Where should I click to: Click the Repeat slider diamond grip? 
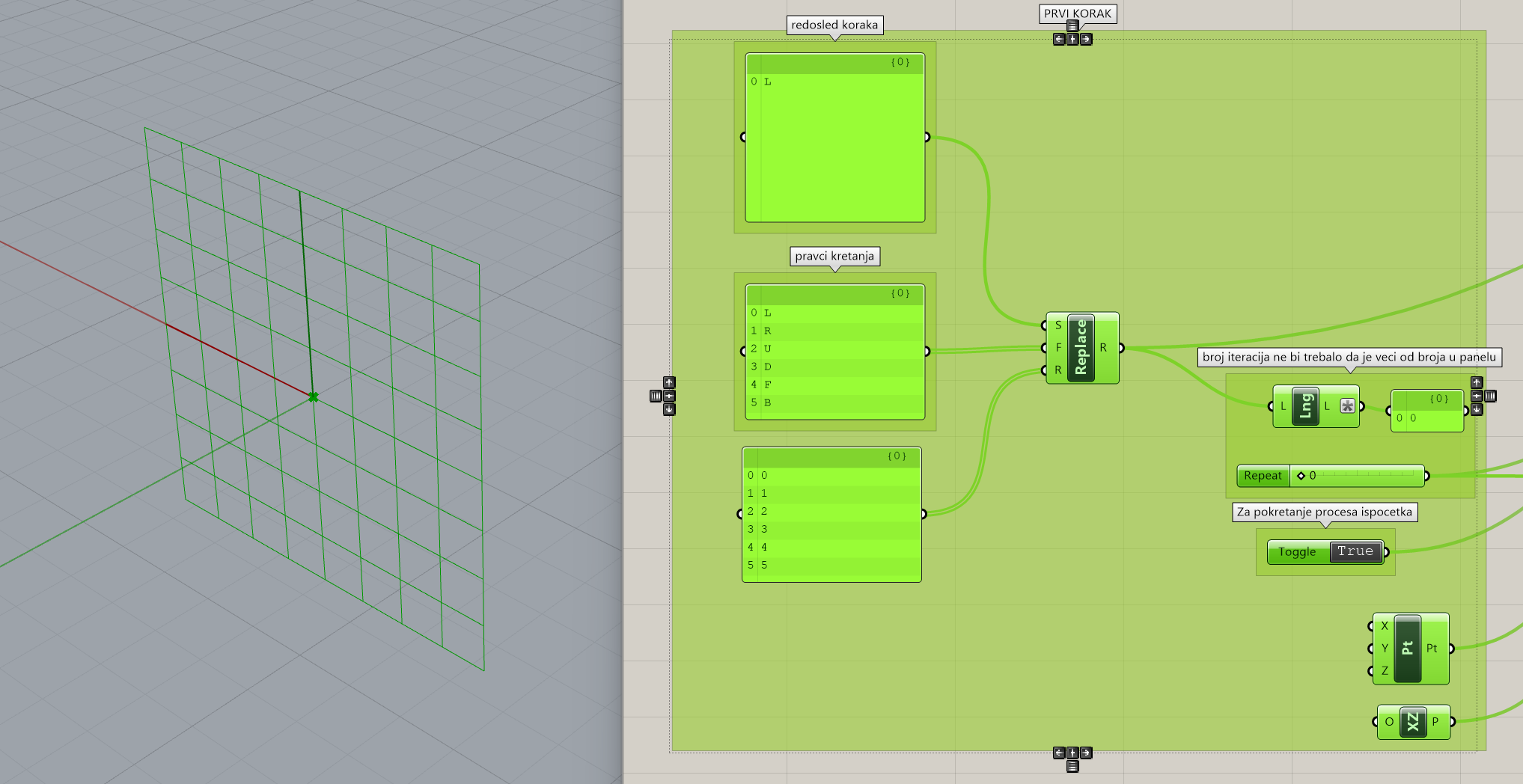[1301, 476]
